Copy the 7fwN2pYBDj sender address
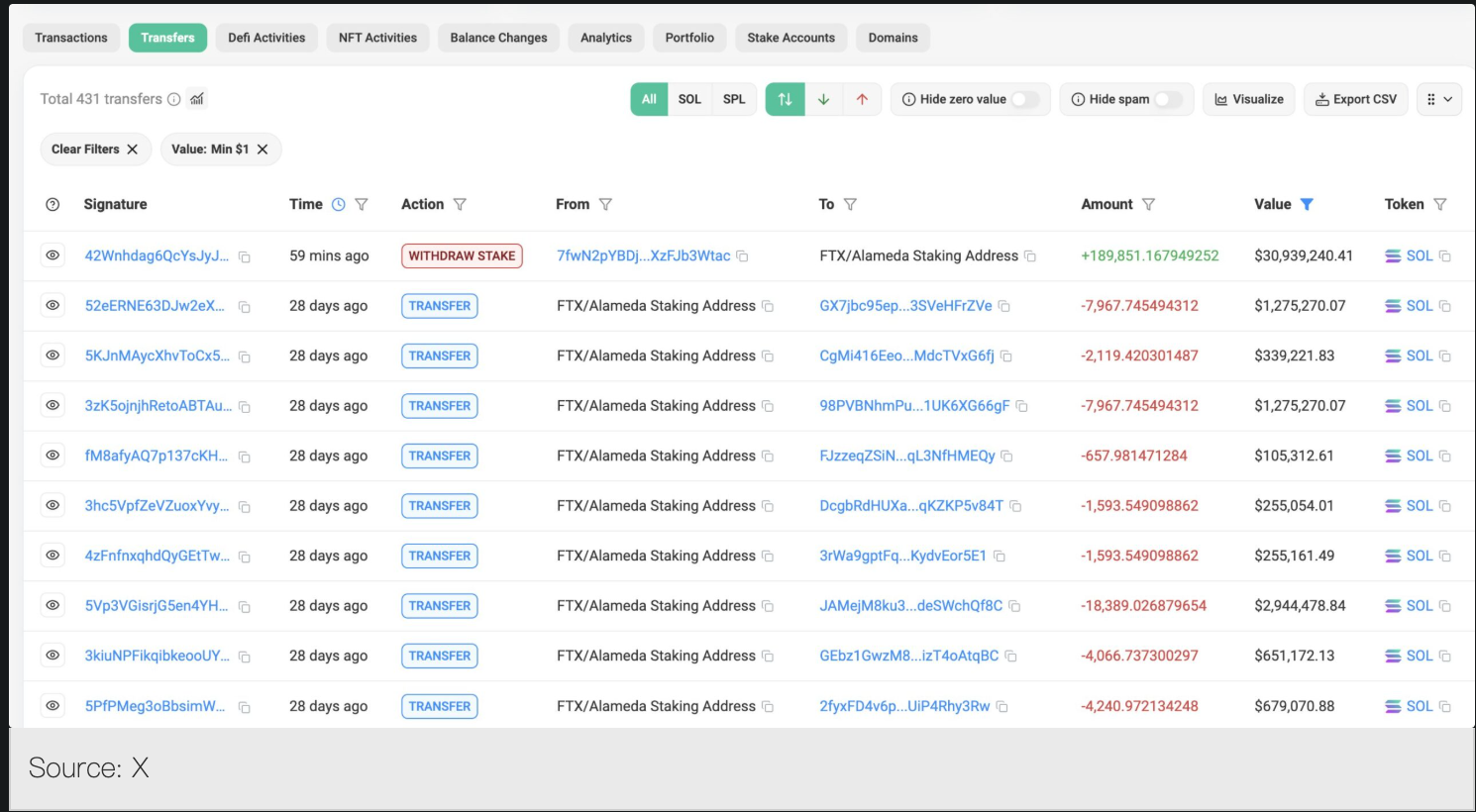Viewport: 1476px width, 812px height. 743,256
